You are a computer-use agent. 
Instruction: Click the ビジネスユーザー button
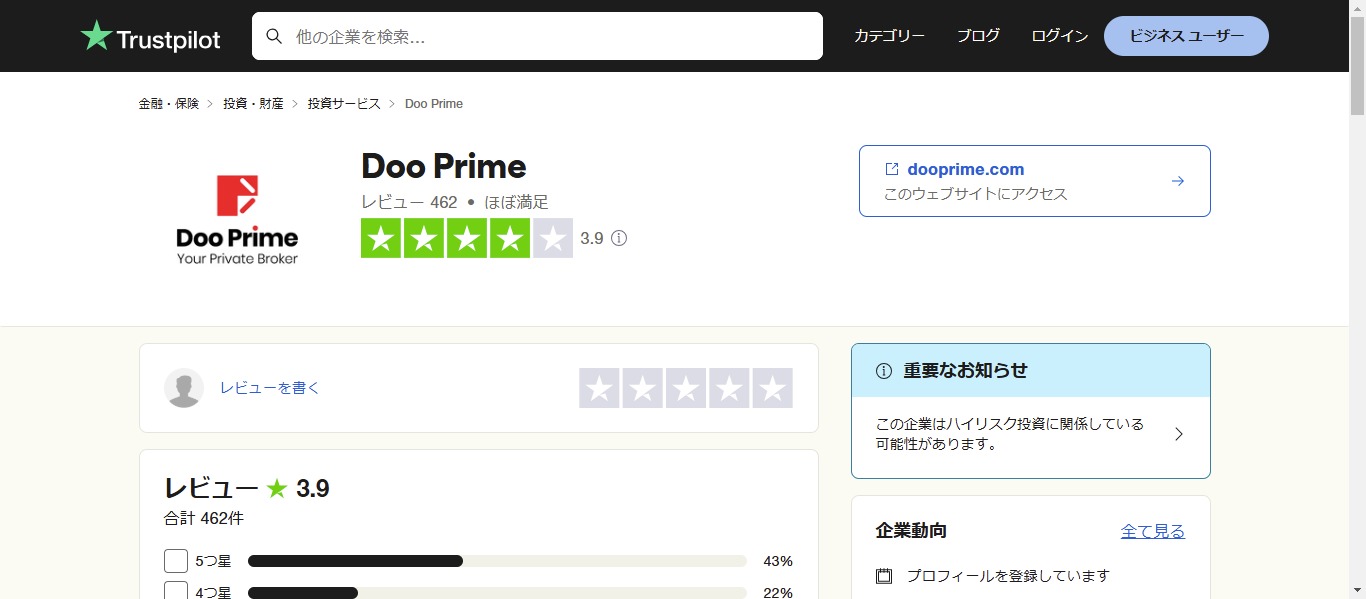click(1185, 35)
